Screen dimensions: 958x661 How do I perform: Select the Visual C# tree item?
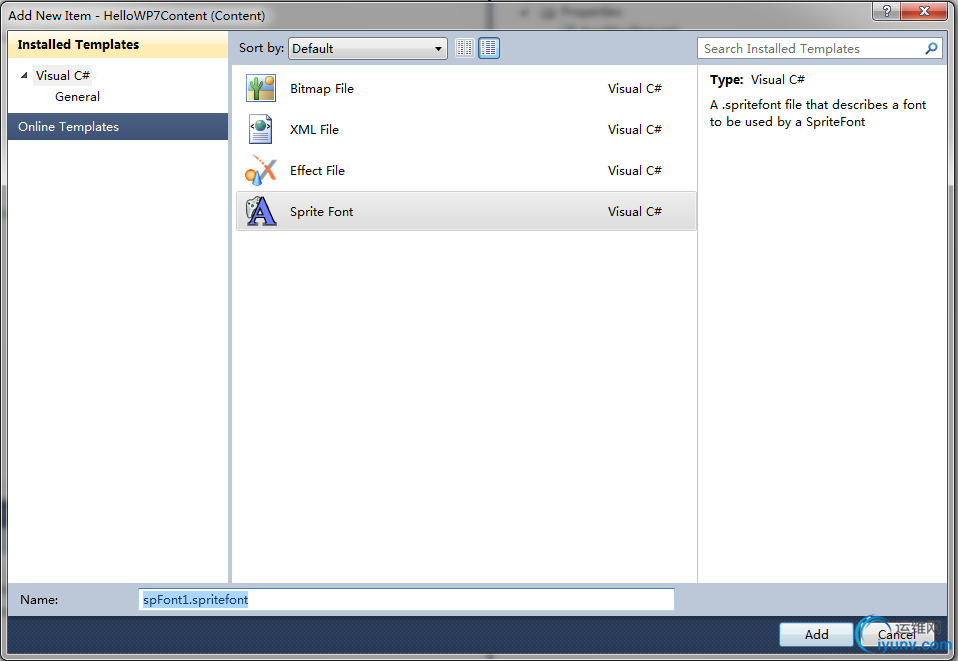coord(62,75)
